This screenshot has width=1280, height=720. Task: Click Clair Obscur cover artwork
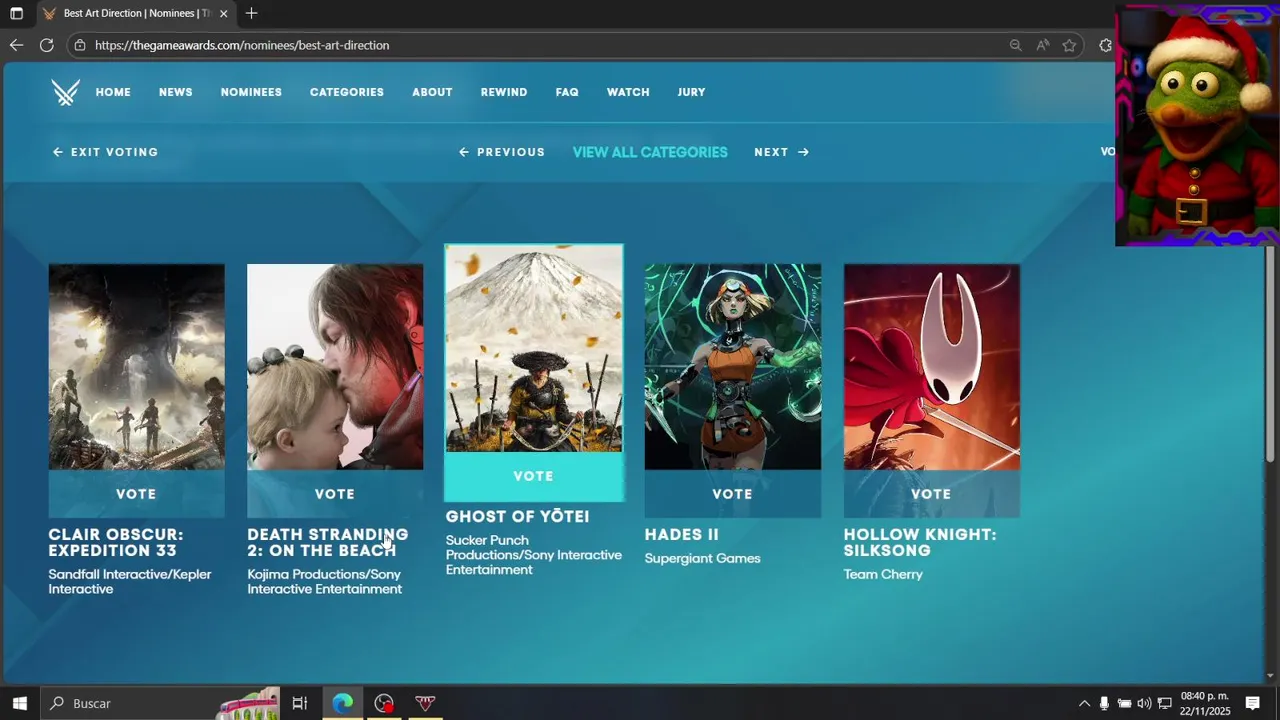pyautogui.click(x=136, y=367)
